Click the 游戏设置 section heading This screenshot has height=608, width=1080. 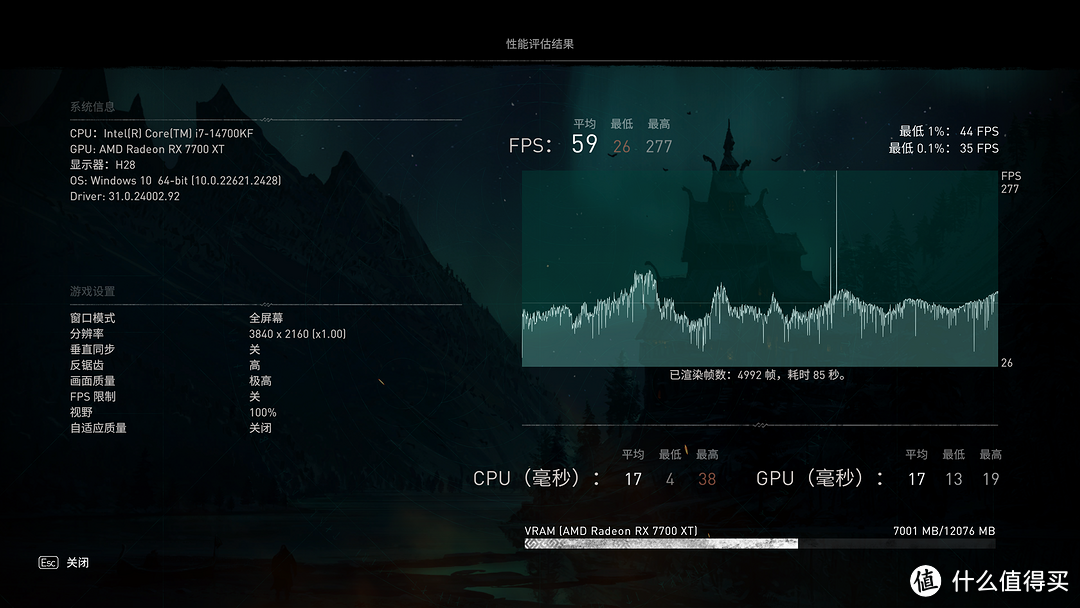pos(92,291)
